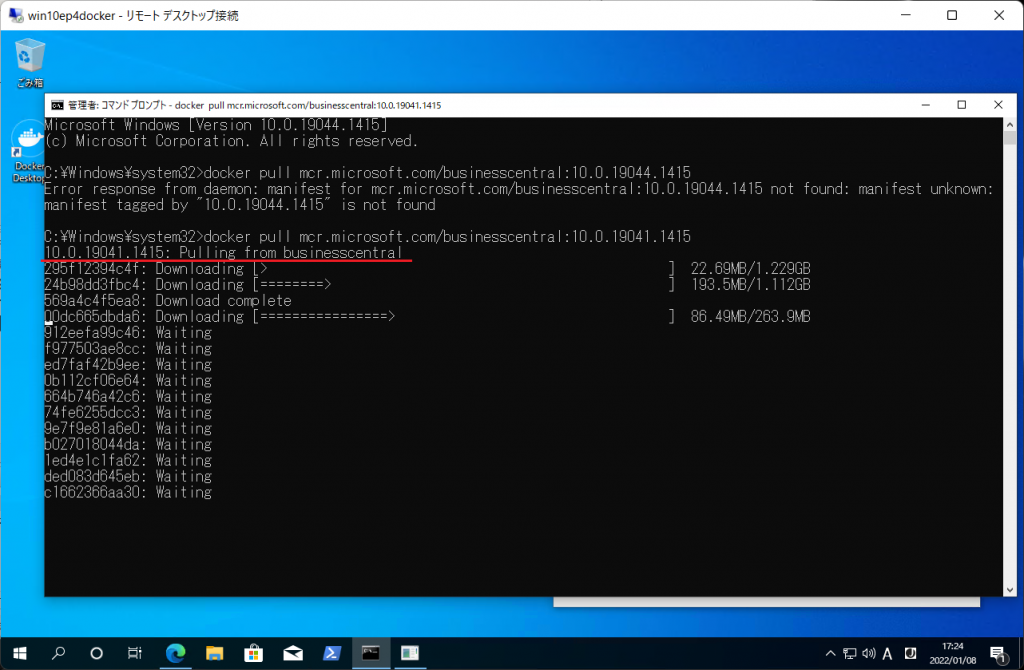1024x670 pixels.
Task: Open clock showing 17:24 2022/01/08
Action: (953, 653)
